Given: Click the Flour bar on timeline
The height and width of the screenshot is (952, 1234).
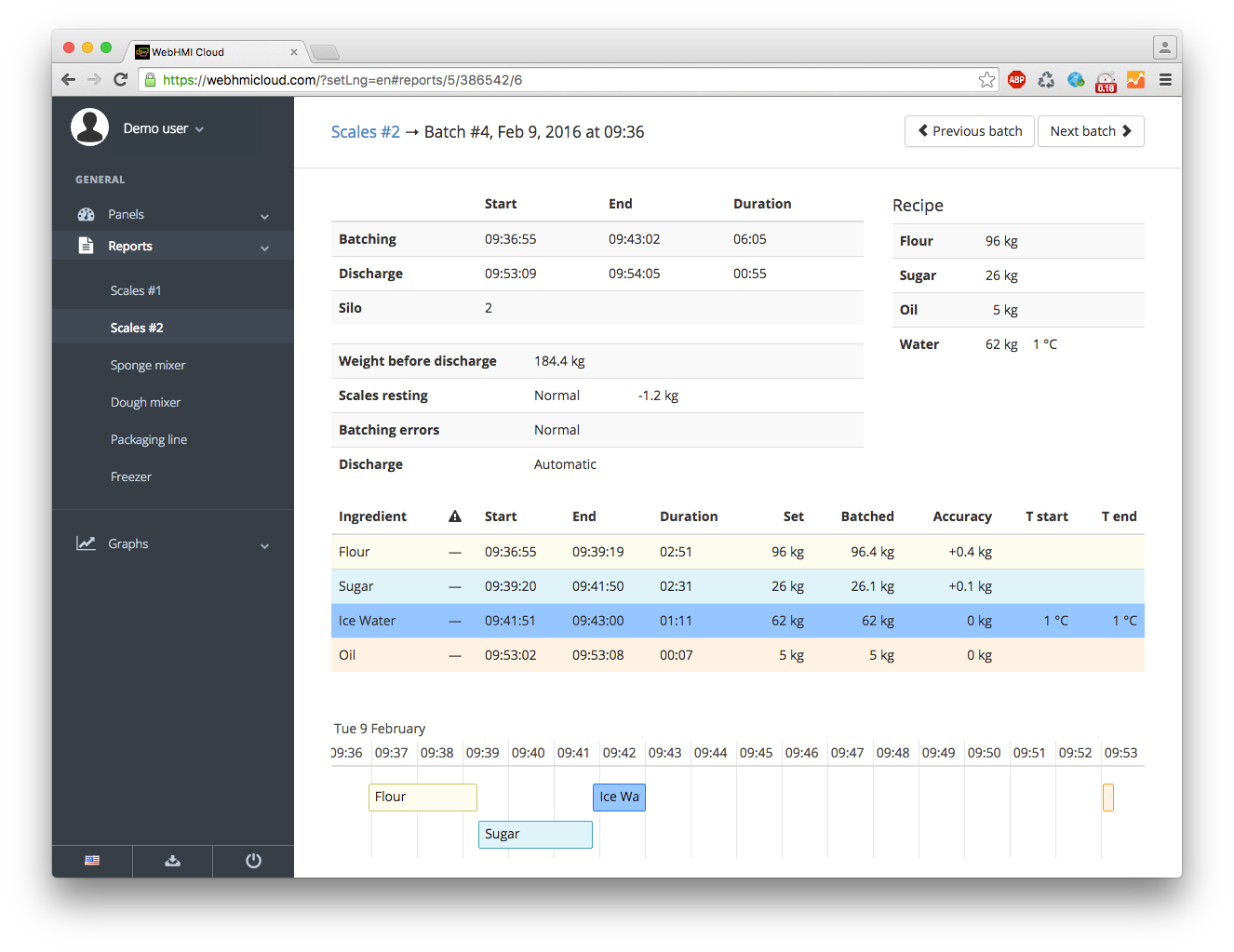Looking at the screenshot, I should [423, 797].
